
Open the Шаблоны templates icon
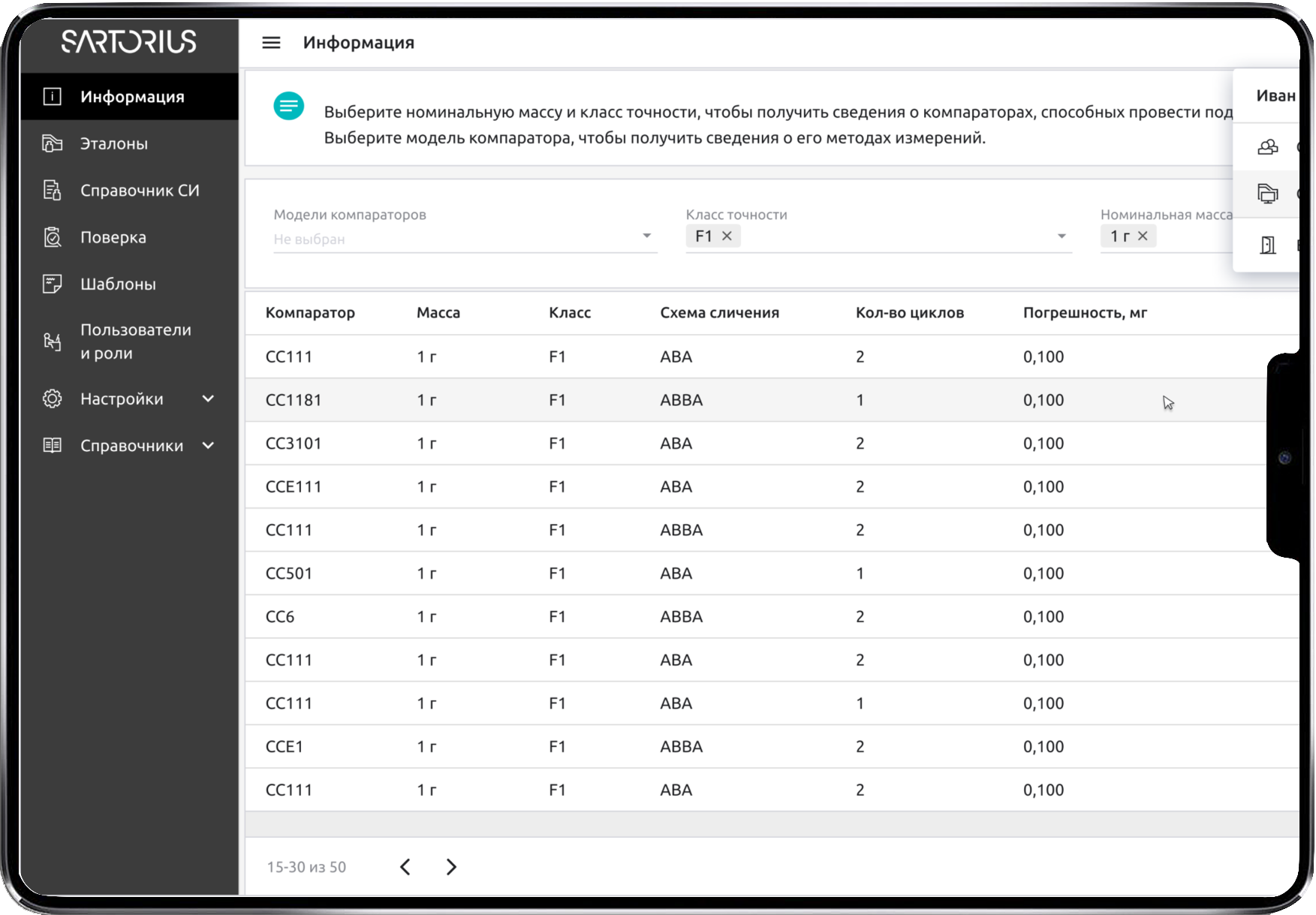52,284
